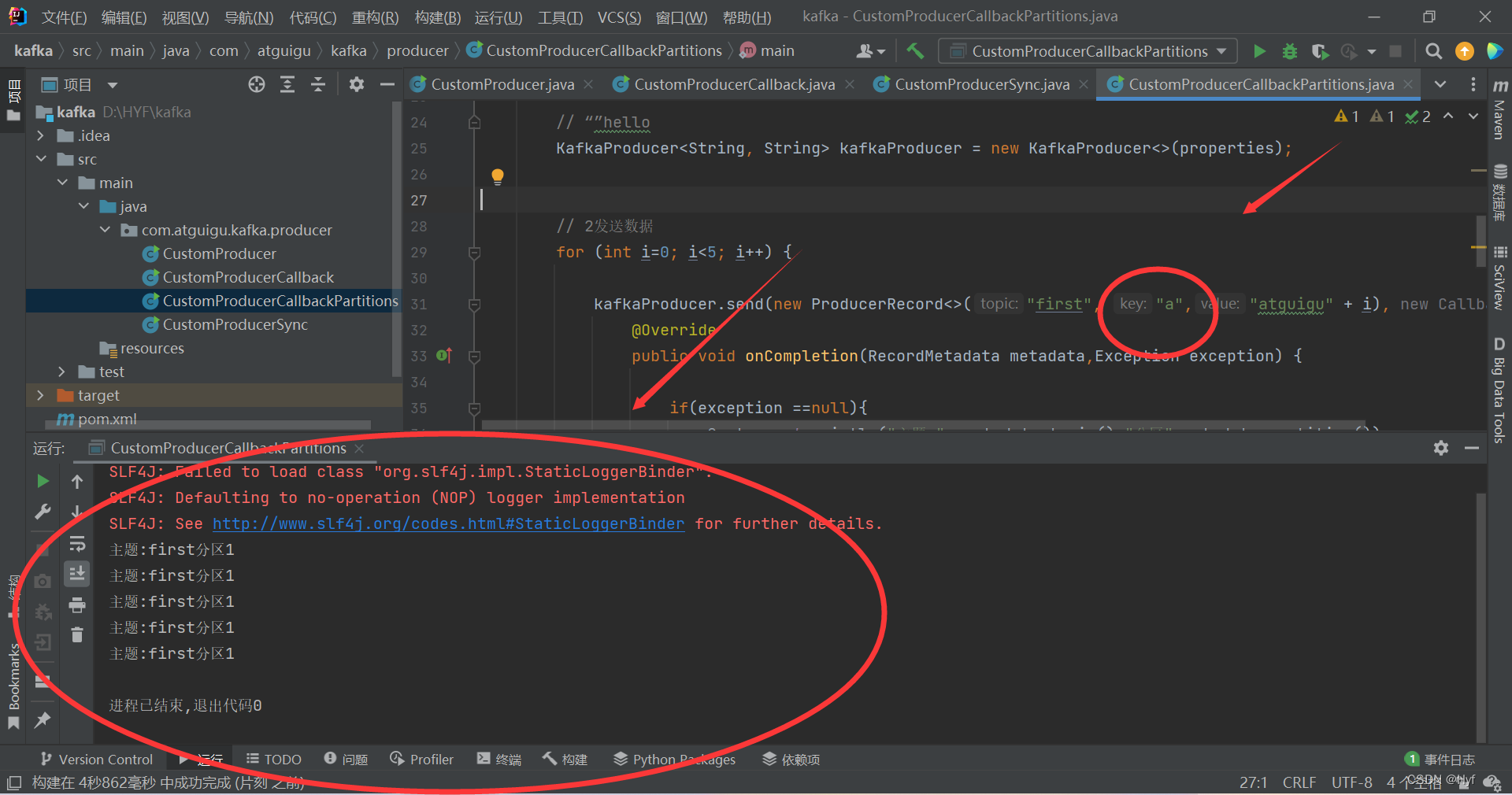1512x795 pixels.
Task: Collapse the com.atguigu.kafka.producer package
Action: pos(105,230)
